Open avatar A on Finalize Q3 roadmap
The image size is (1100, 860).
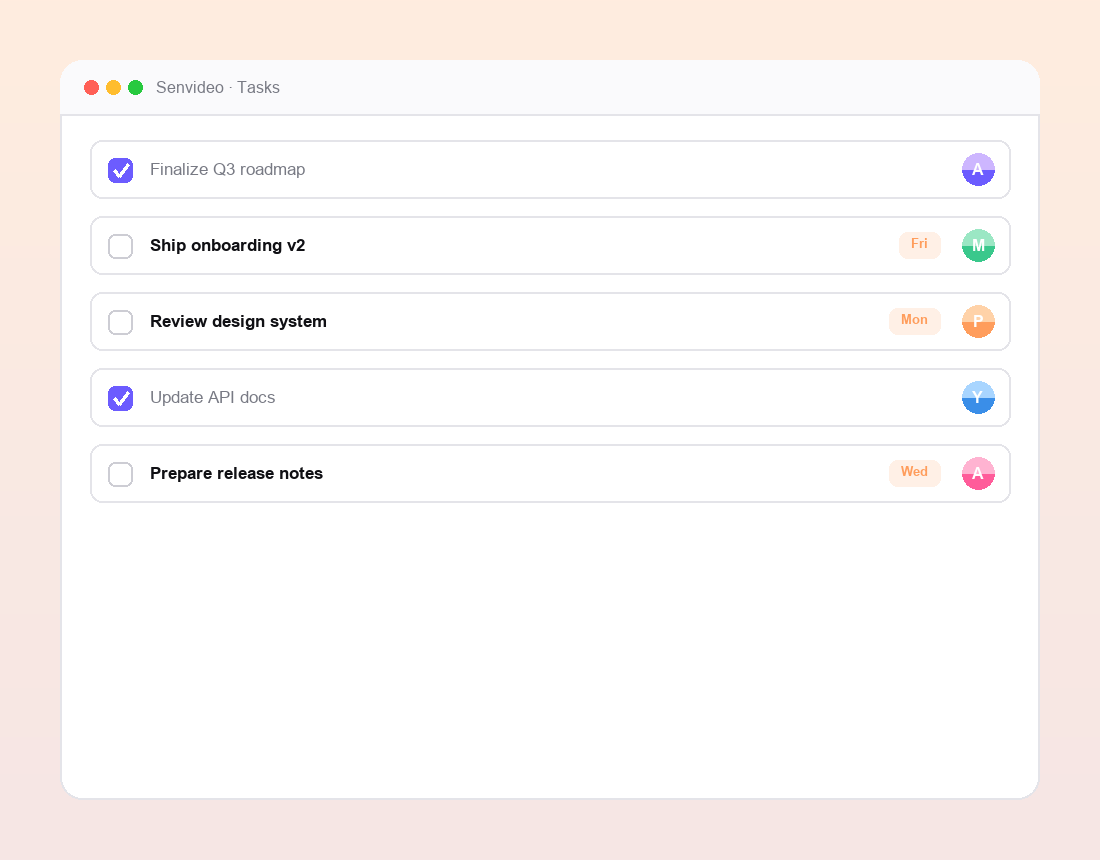click(978, 170)
